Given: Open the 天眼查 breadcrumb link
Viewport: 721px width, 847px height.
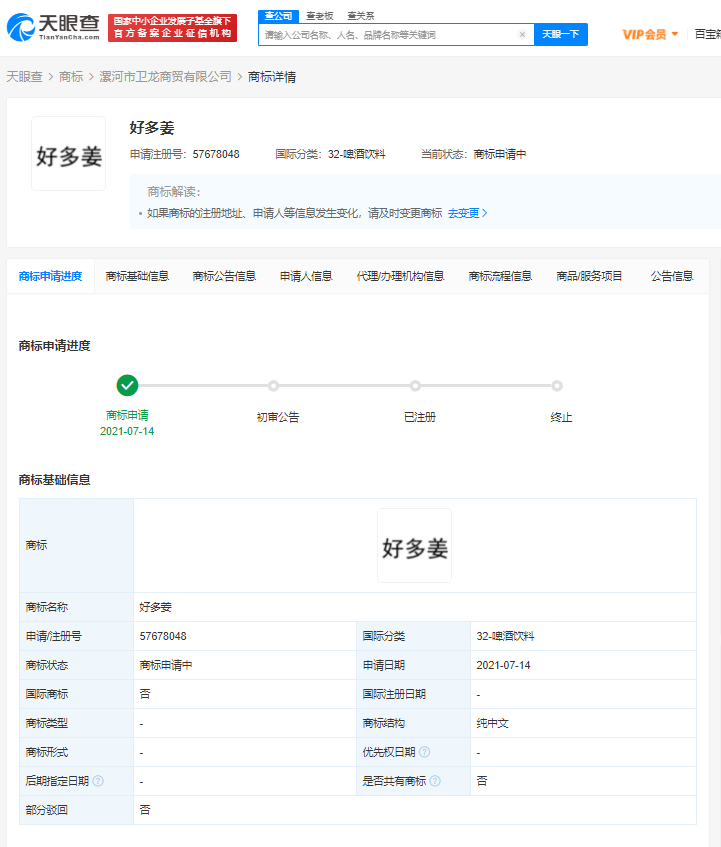Looking at the screenshot, I should tap(24, 77).
